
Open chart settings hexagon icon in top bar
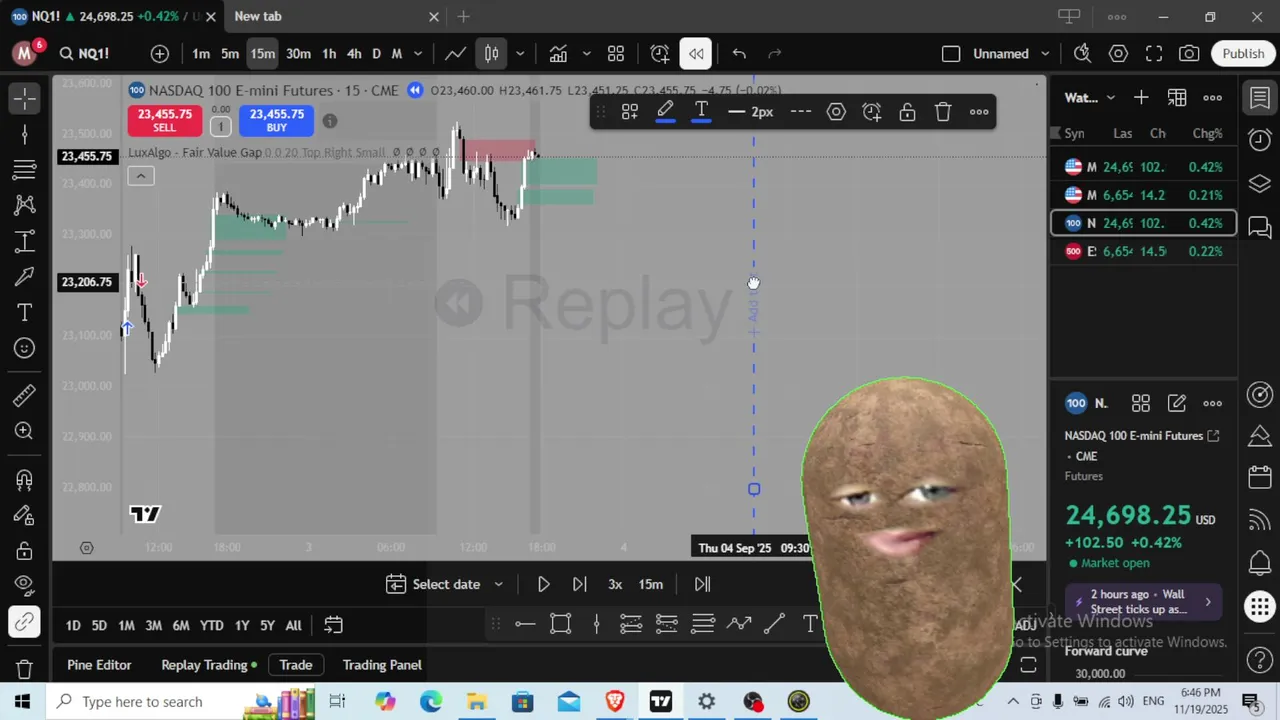[x=1118, y=54]
